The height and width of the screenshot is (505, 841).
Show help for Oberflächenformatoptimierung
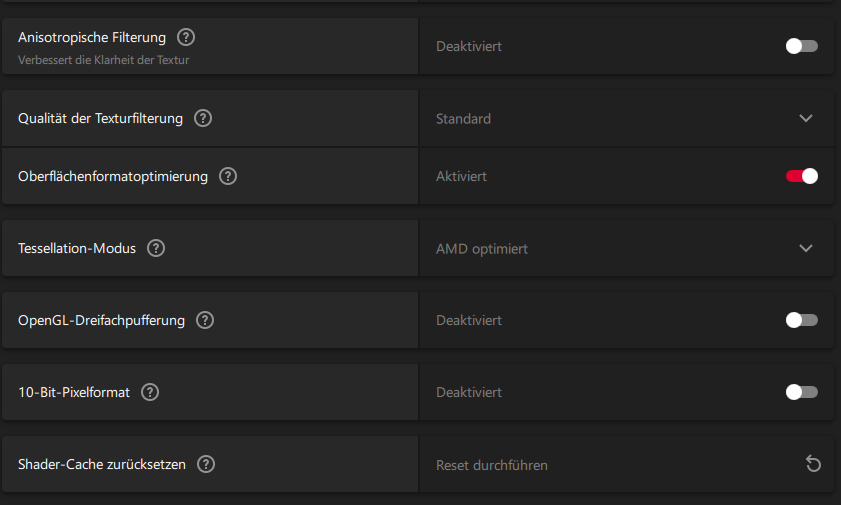click(x=228, y=176)
